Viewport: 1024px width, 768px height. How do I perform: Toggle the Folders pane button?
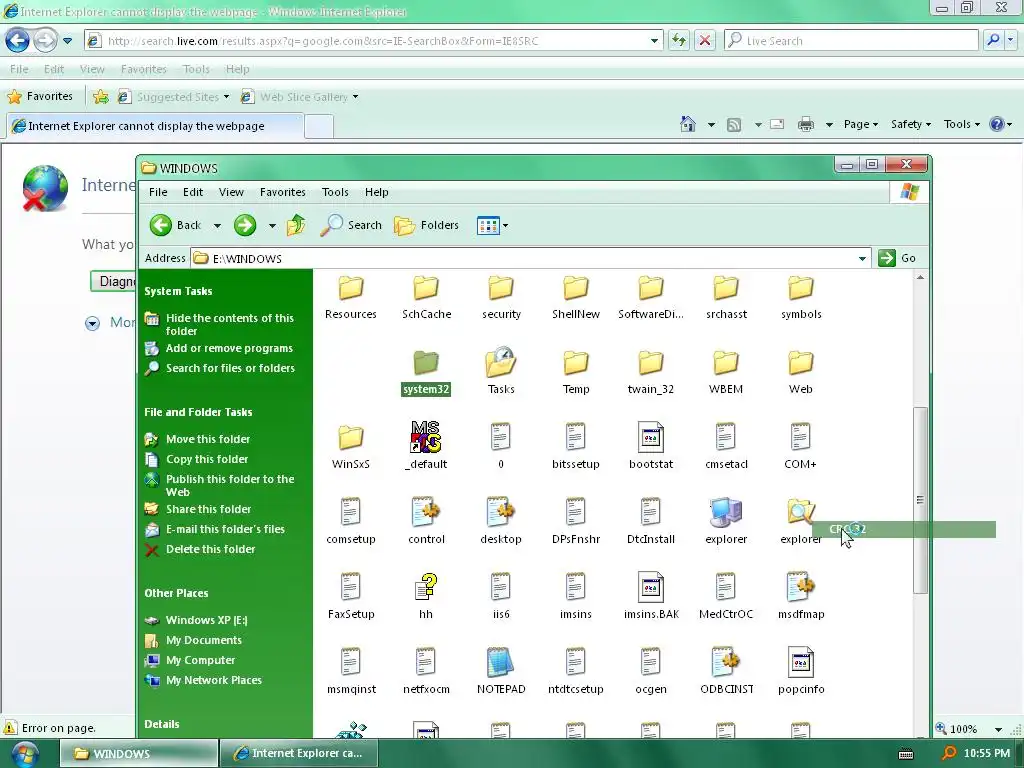point(426,225)
